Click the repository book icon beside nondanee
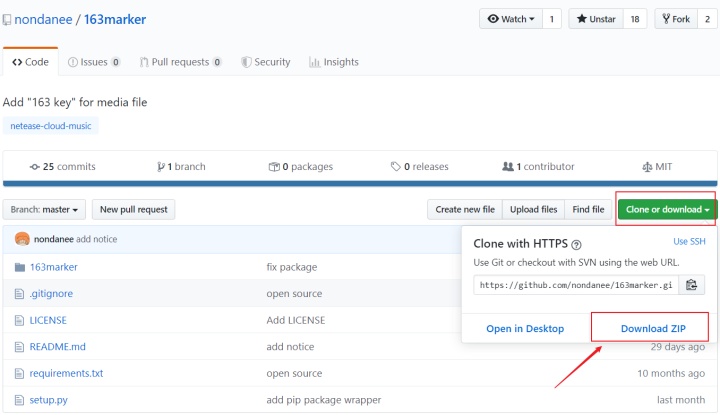This screenshot has width=720, height=415. [6, 20]
